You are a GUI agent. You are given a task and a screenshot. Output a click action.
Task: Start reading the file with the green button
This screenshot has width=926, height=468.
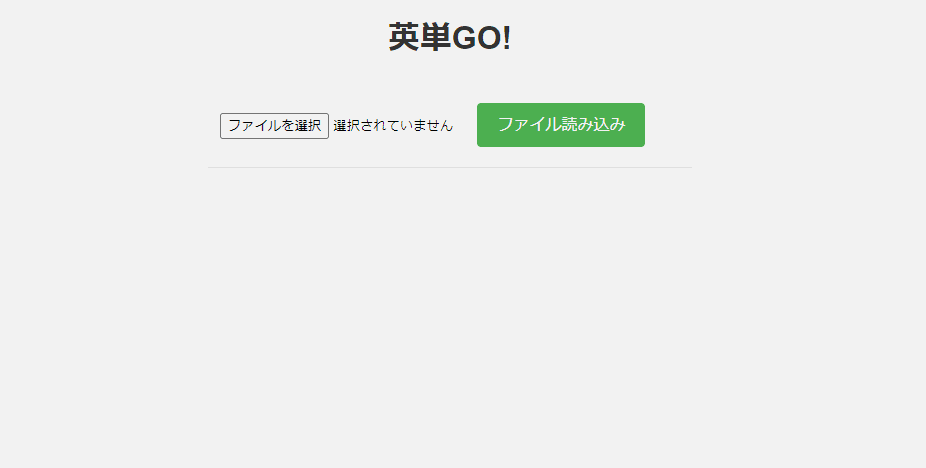[x=560, y=125]
